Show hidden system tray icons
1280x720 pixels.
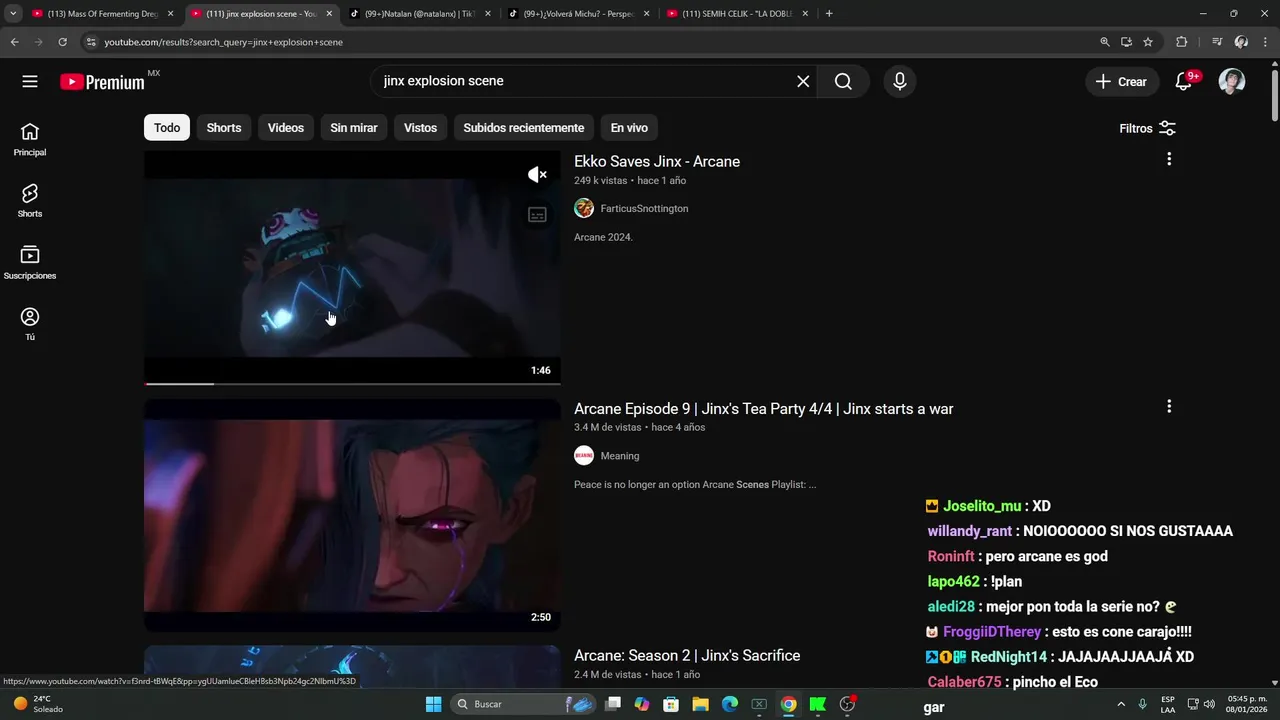pyautogui.click(x=1121, y=704)
